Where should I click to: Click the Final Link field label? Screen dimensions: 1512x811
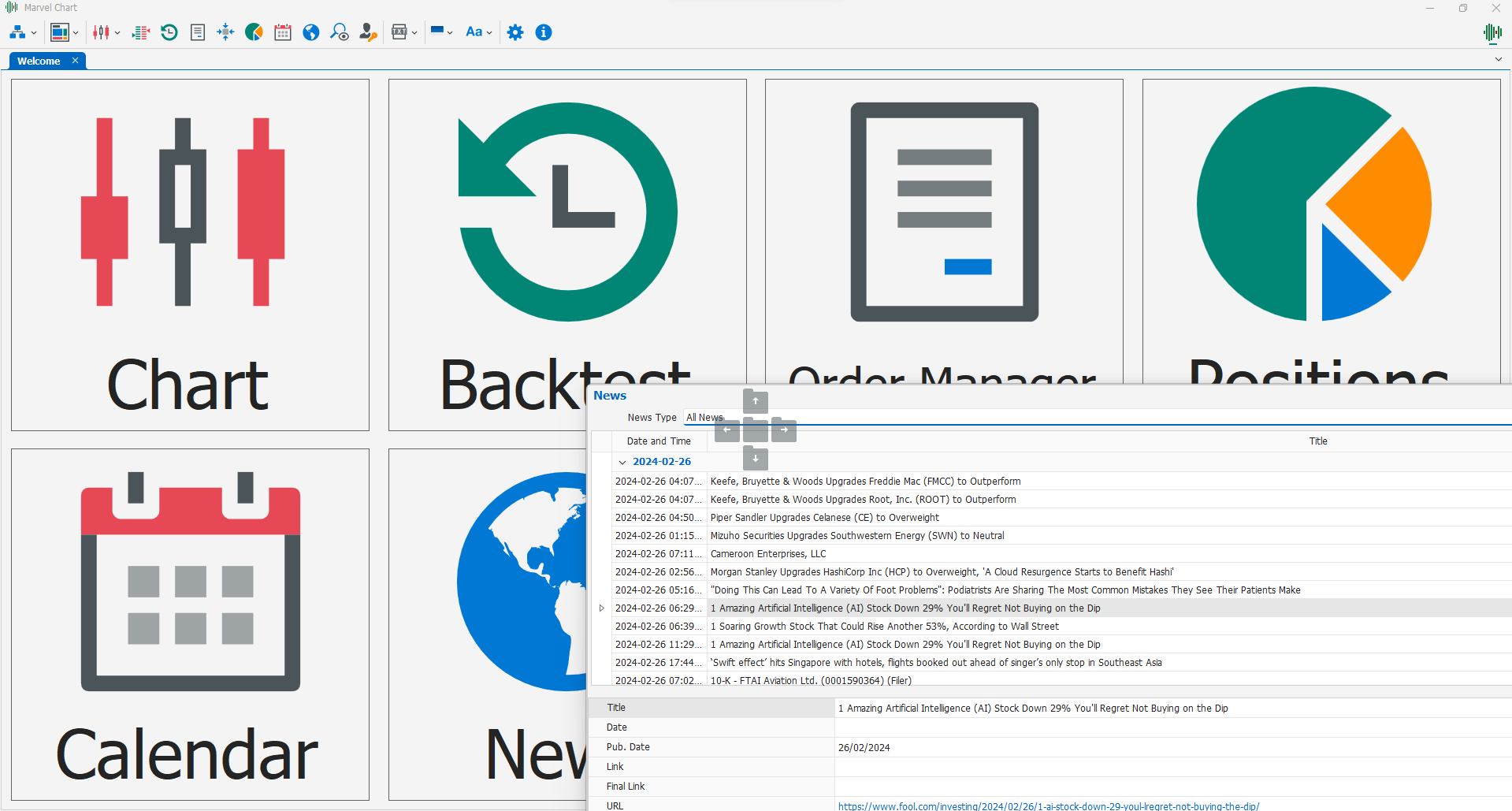pos(626,787)
